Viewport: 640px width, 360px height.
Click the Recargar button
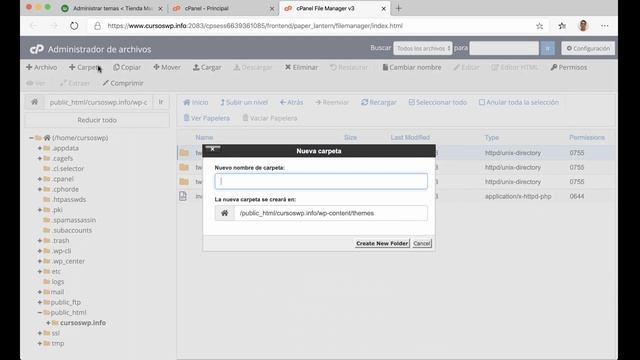click(379, 102)
